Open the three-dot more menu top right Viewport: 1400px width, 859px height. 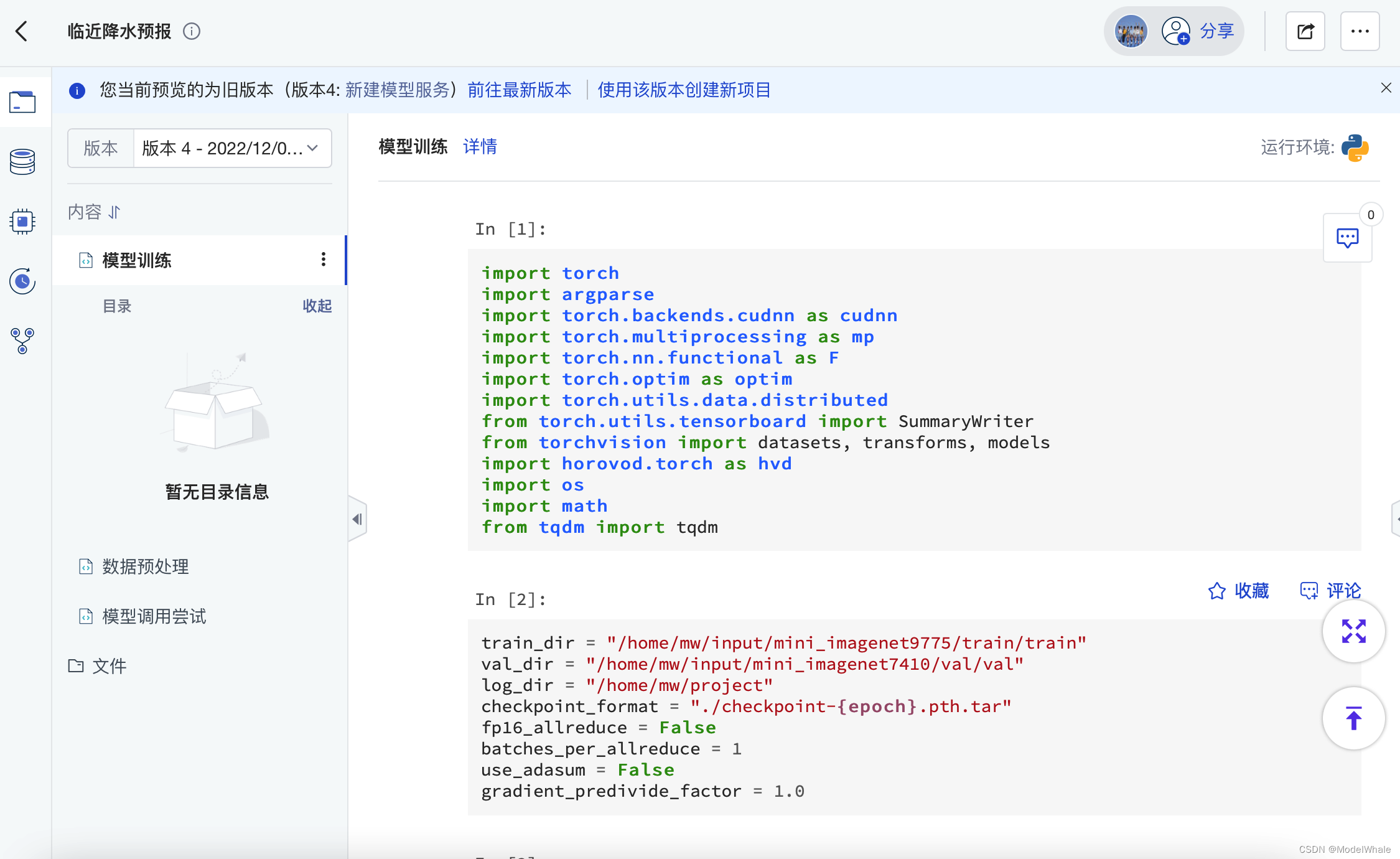1360,31
